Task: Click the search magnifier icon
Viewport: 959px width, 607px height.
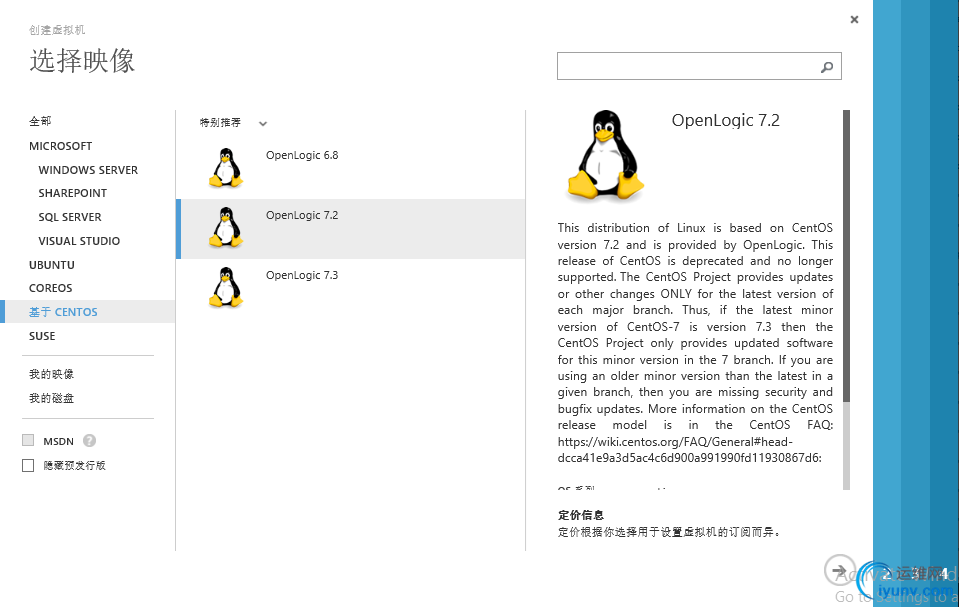Action: (x=827, y=67)
